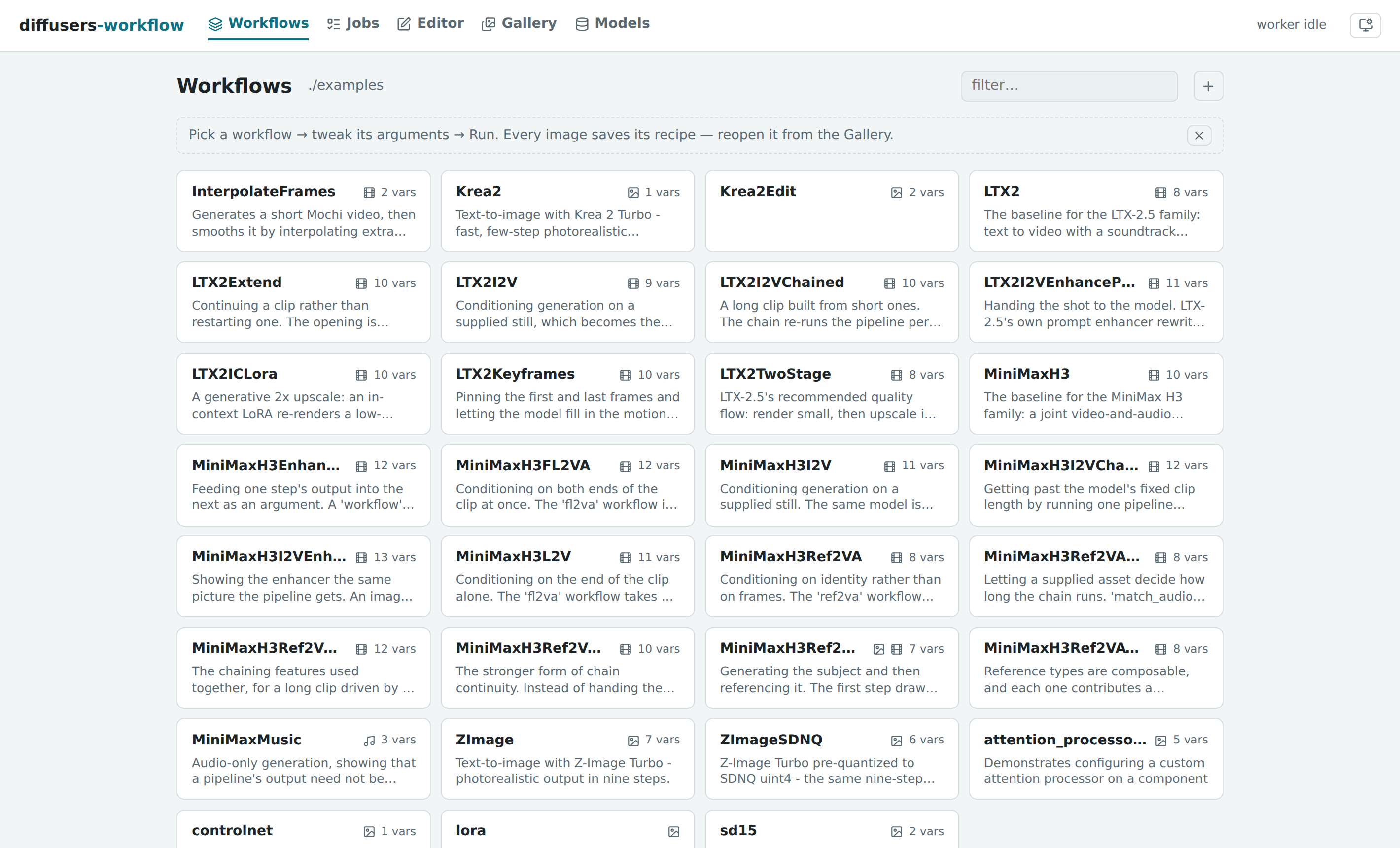Click the film icon on LTX2Keyframes card
Image resolution: width=1400 pixels, height=848 pixels.
point(626,375)
